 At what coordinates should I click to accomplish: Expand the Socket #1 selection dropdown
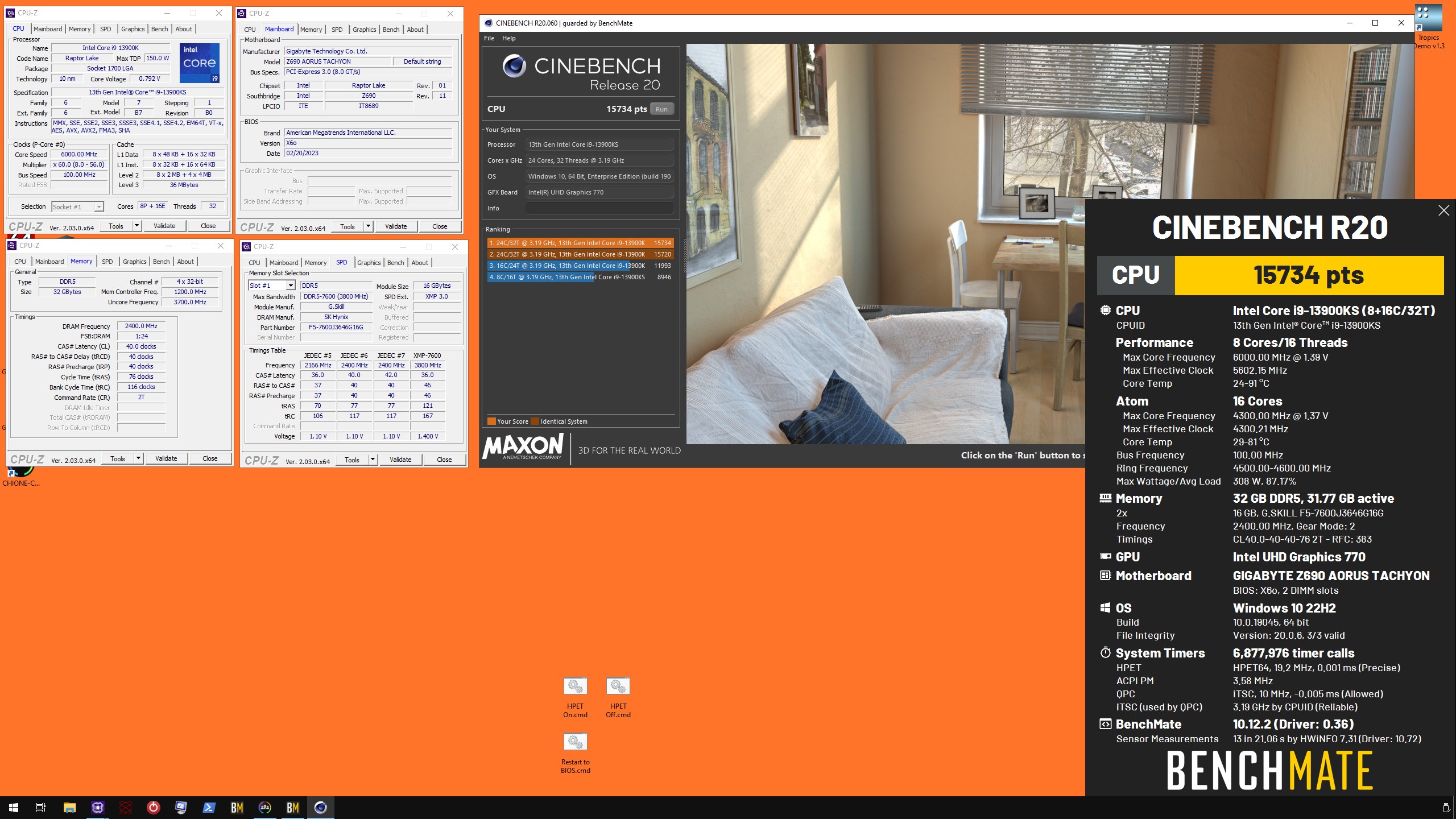click(99, 207)
